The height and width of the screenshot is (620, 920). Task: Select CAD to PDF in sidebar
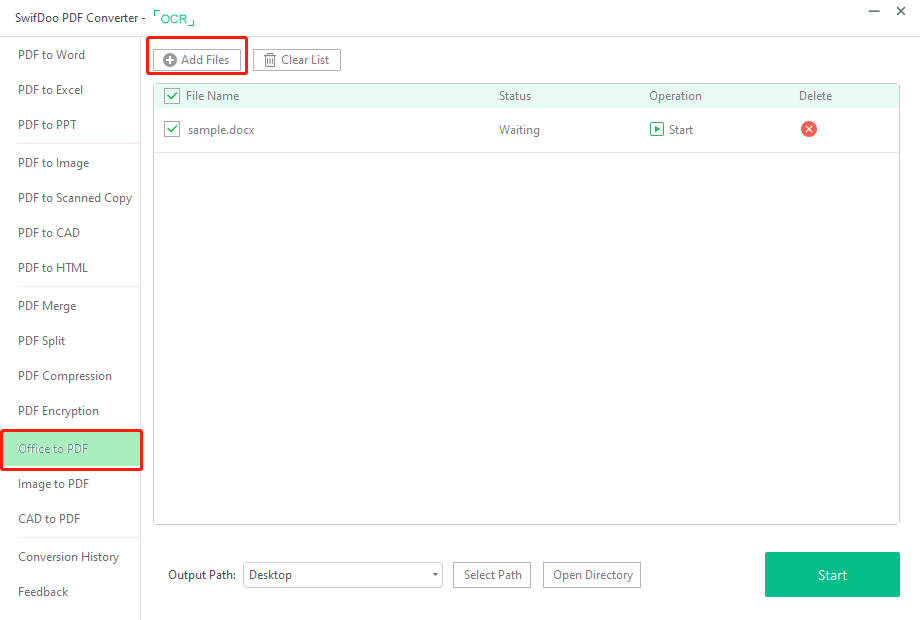click(49, 519)
